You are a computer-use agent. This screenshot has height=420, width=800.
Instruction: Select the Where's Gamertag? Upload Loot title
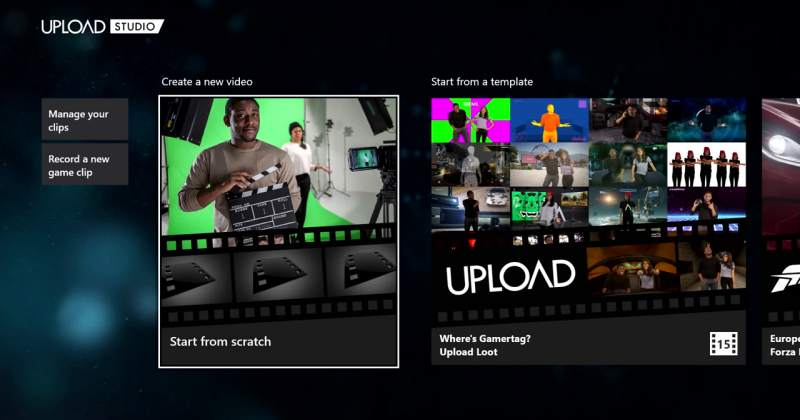[485, 345]
